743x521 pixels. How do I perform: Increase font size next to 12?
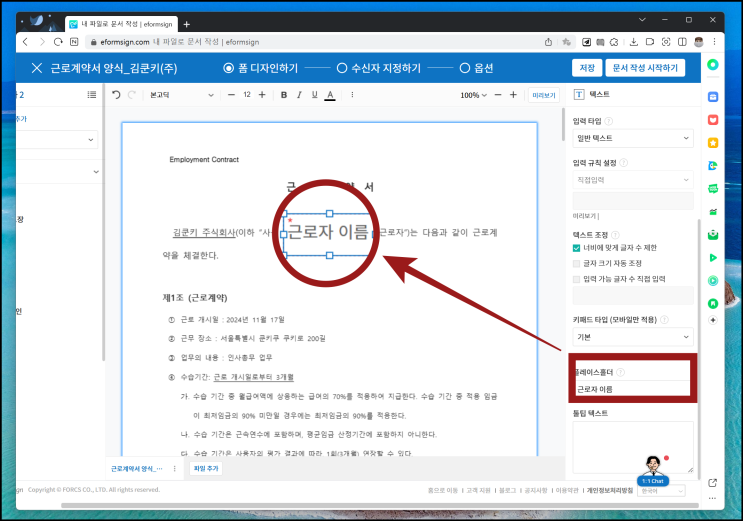click(262, 95)
